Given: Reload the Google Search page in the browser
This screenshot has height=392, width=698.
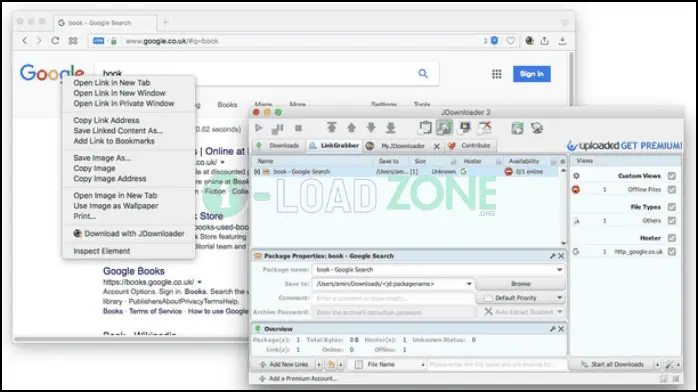Looking at the screenshot, I should (55, 40).
